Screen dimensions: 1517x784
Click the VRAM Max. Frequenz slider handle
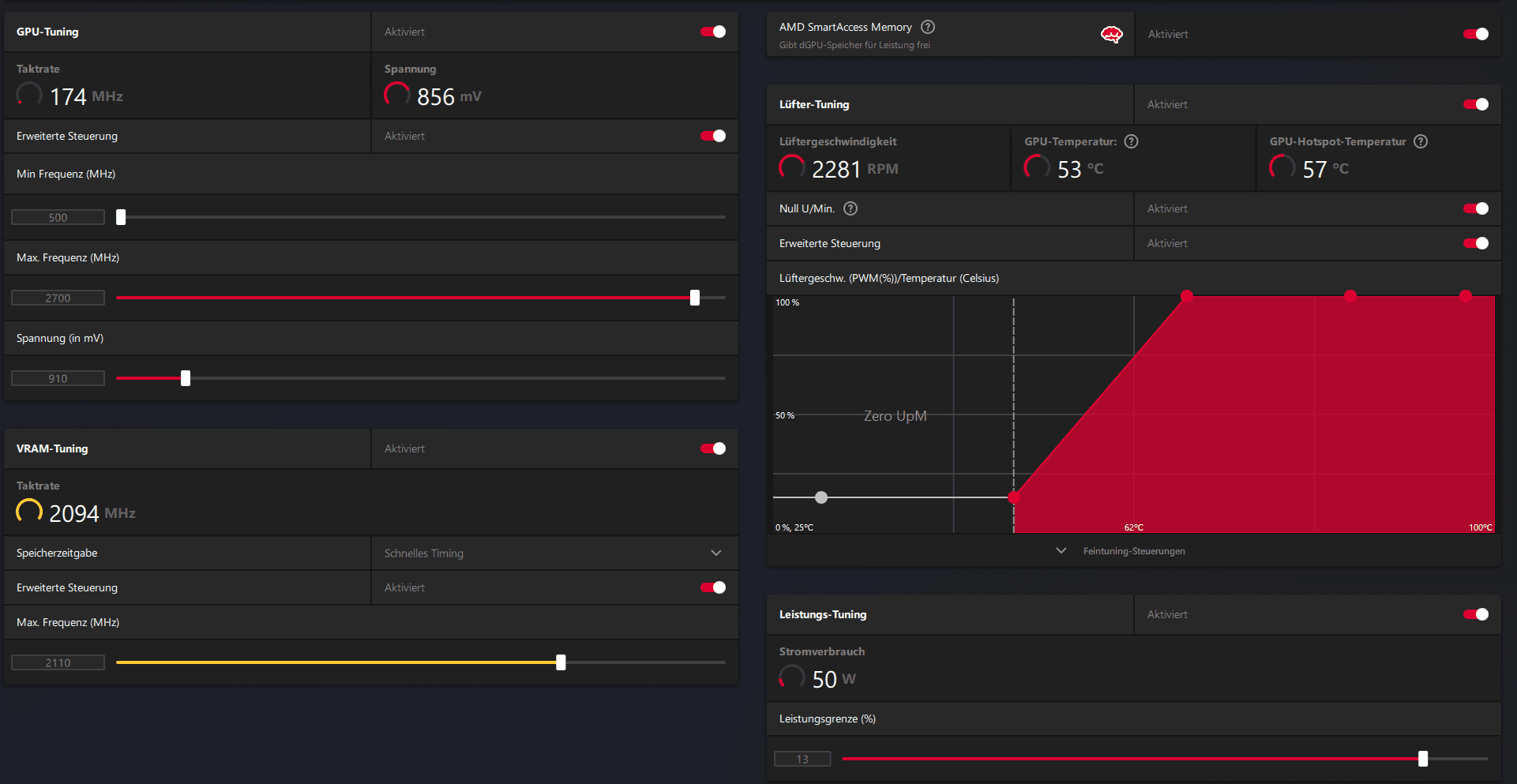coord(561,662)
